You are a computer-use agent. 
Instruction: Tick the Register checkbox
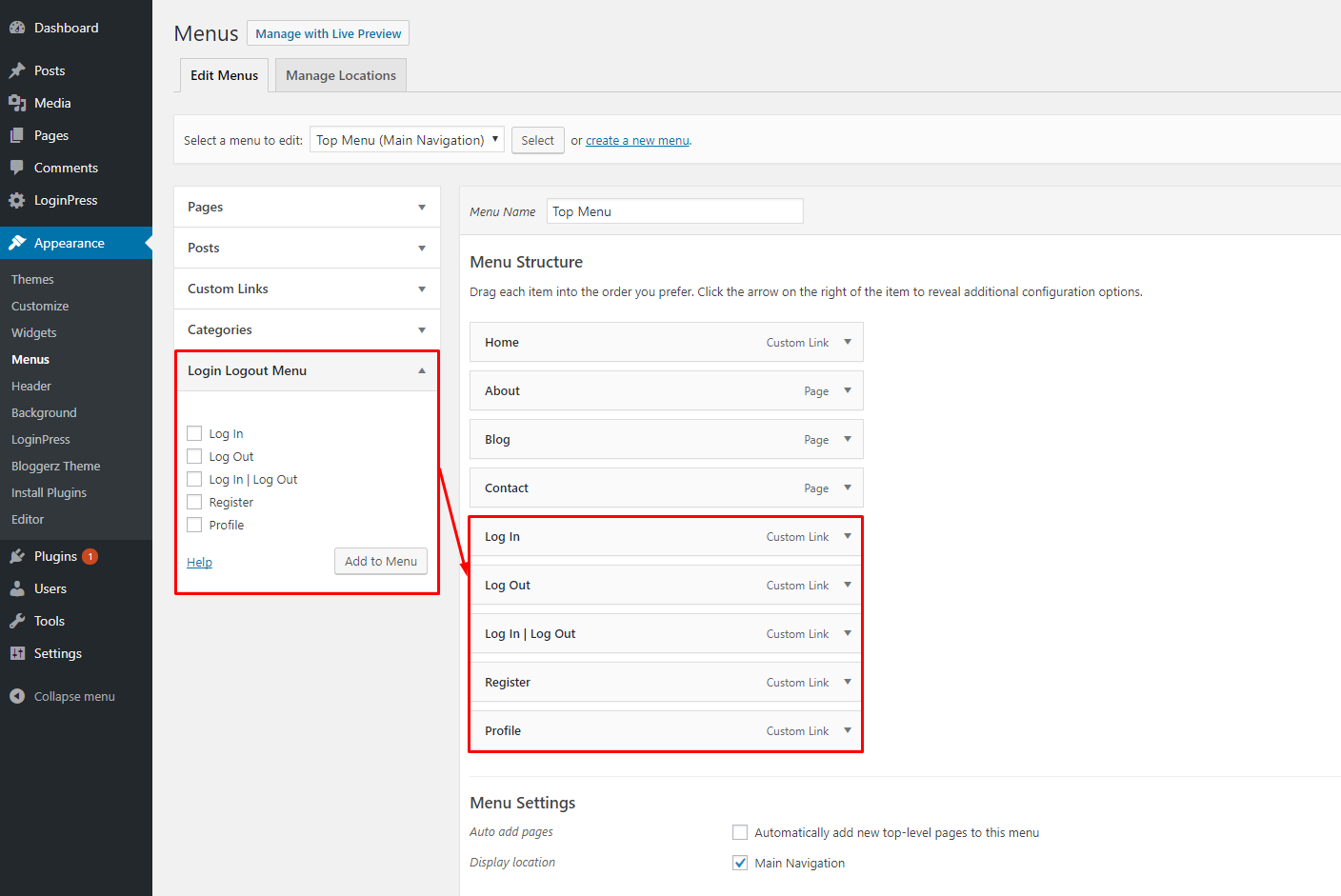click(194, 502)
